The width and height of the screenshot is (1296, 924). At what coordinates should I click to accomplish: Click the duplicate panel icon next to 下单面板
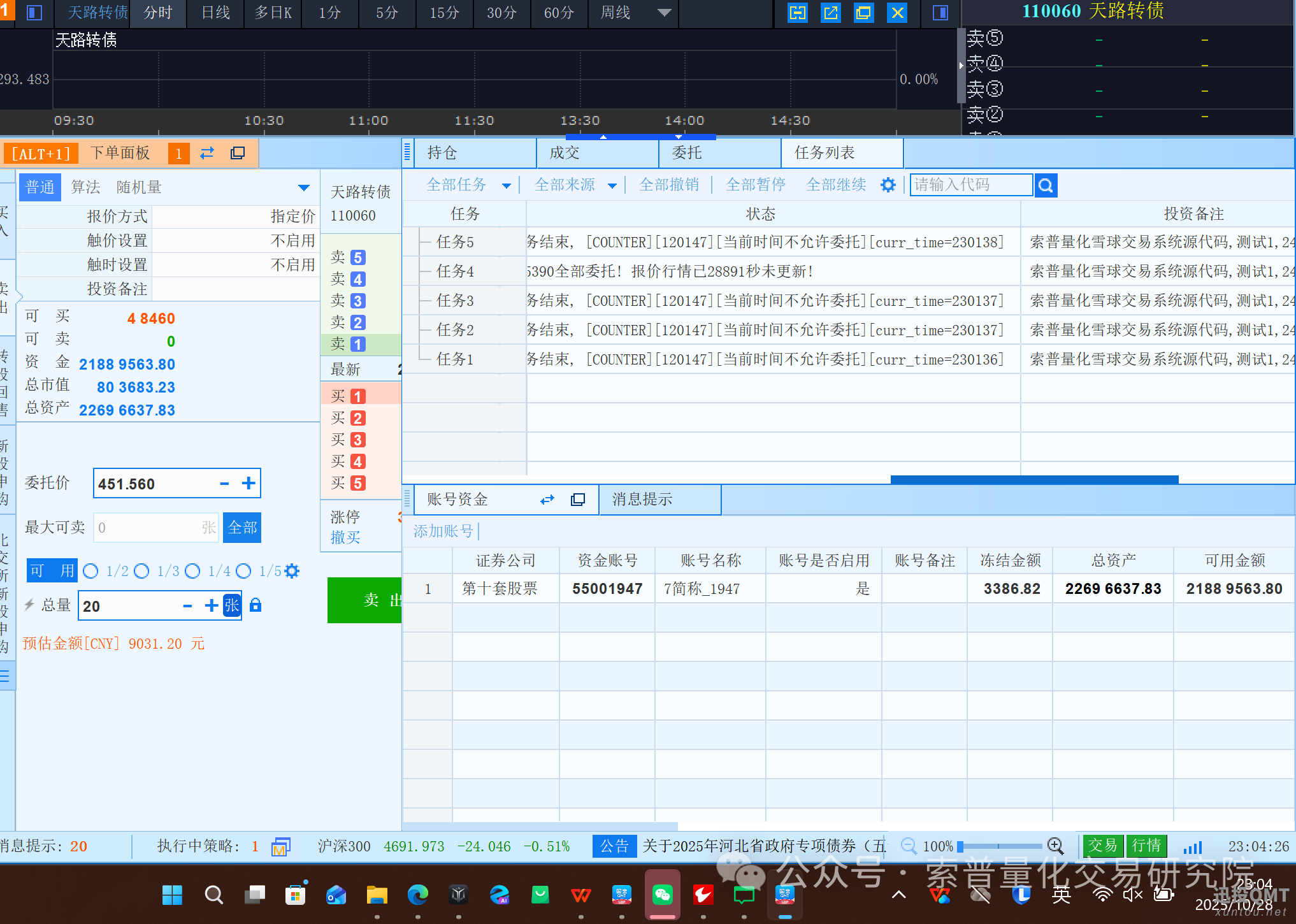pos(236,153)
